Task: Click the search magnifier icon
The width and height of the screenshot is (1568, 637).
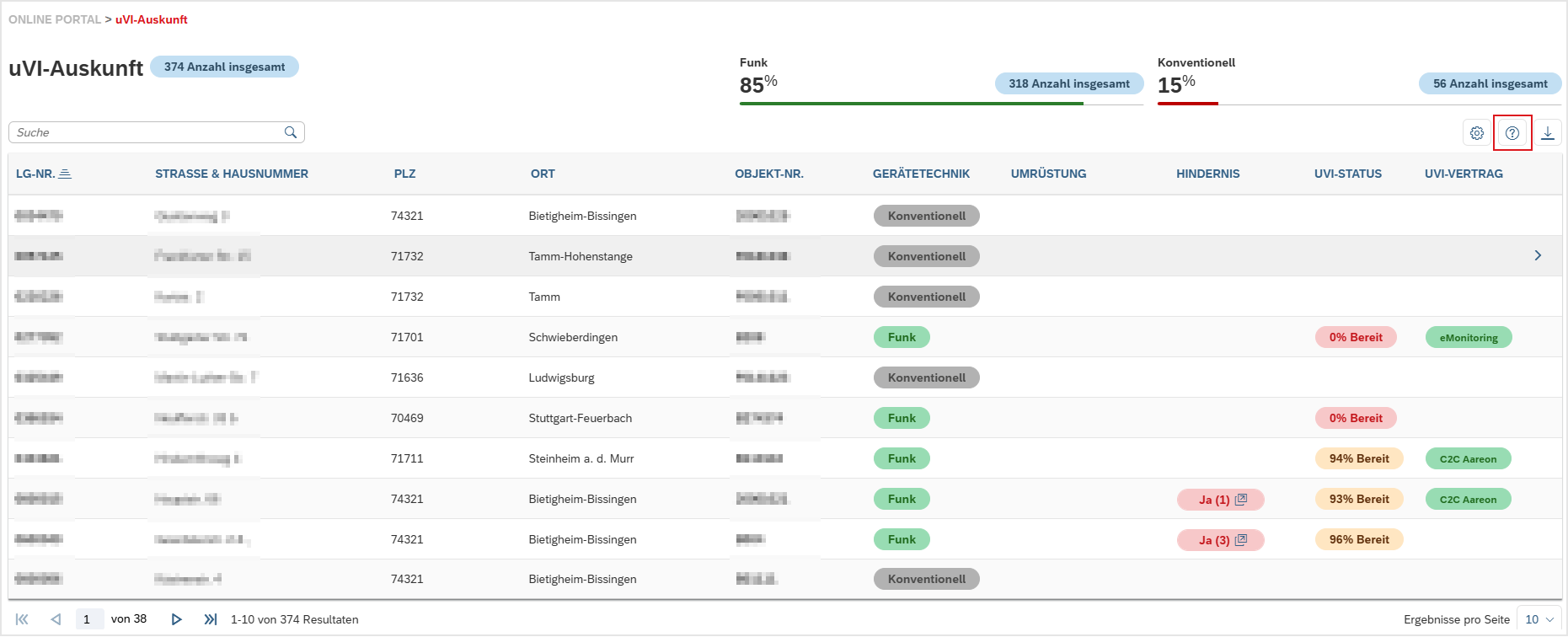Action: coord(291,132)
